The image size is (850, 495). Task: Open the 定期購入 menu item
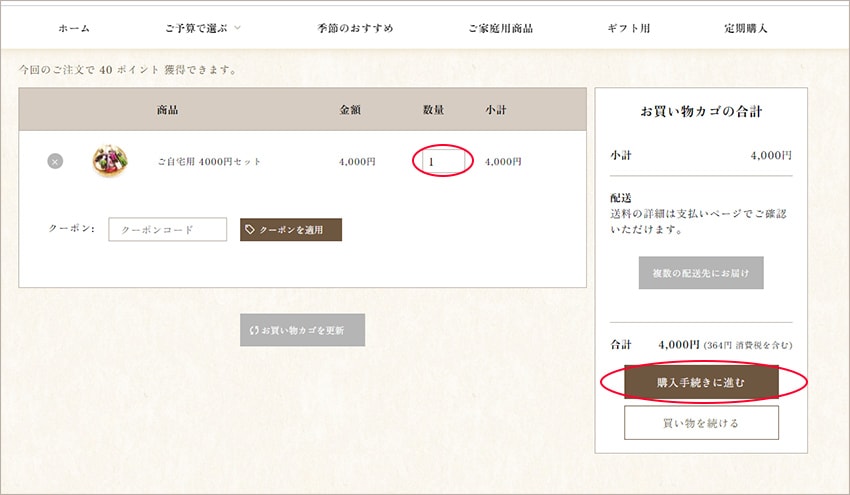[746, 28]
